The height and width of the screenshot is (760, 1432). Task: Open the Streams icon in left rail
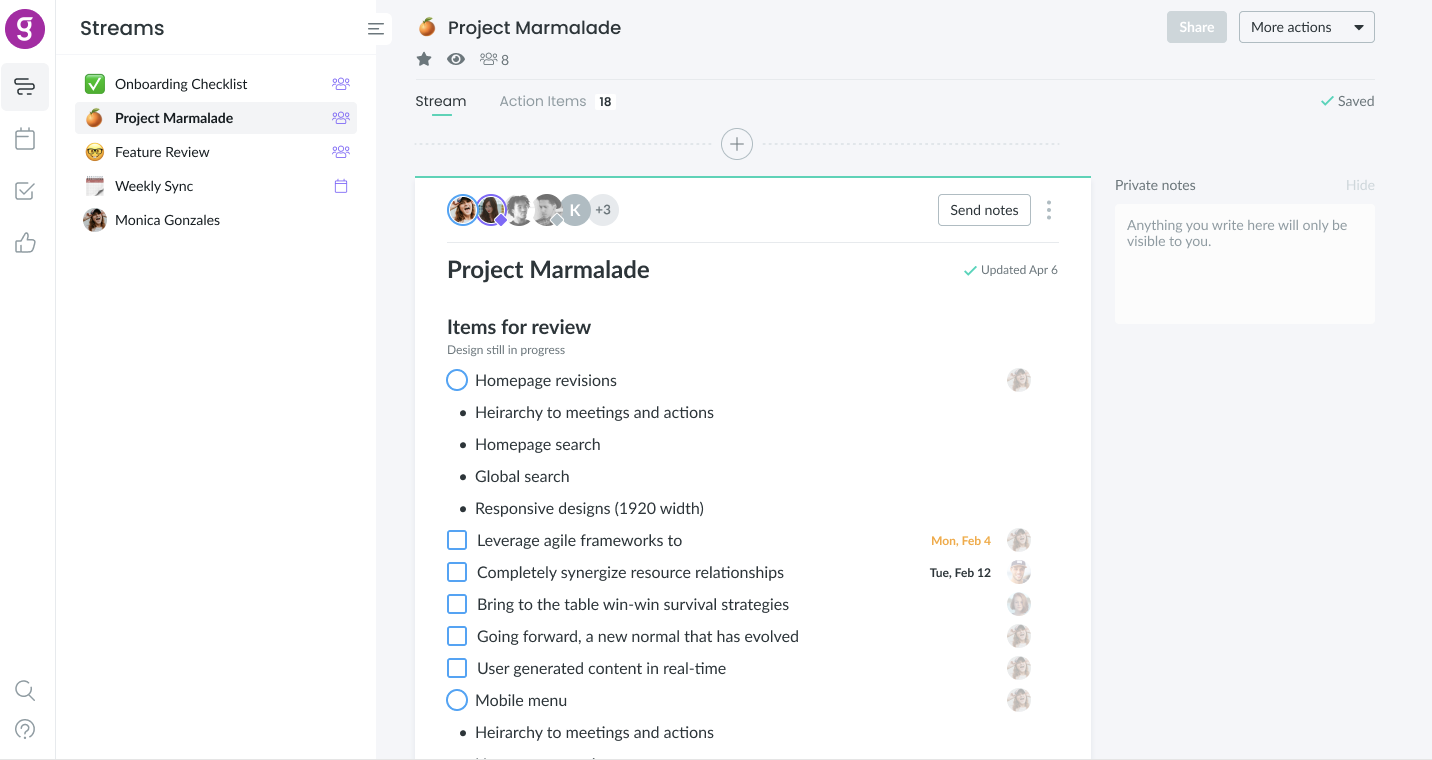click(26, 87)
